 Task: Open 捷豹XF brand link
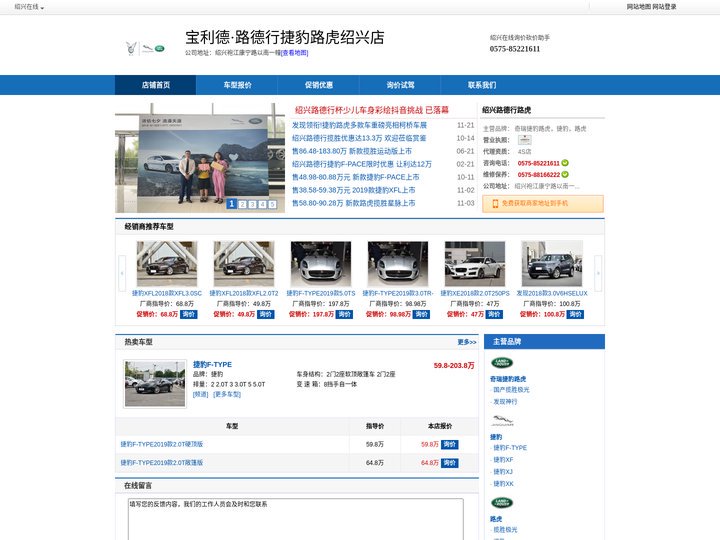[503, 460]
